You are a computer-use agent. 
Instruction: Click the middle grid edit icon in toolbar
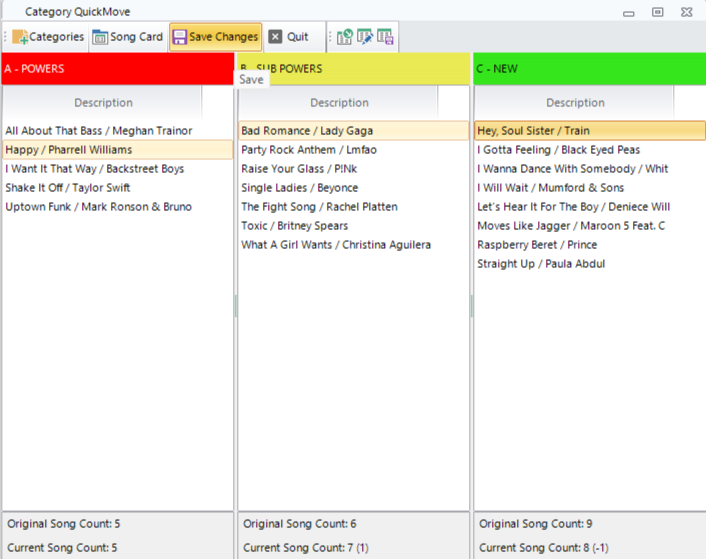[365, 37]
